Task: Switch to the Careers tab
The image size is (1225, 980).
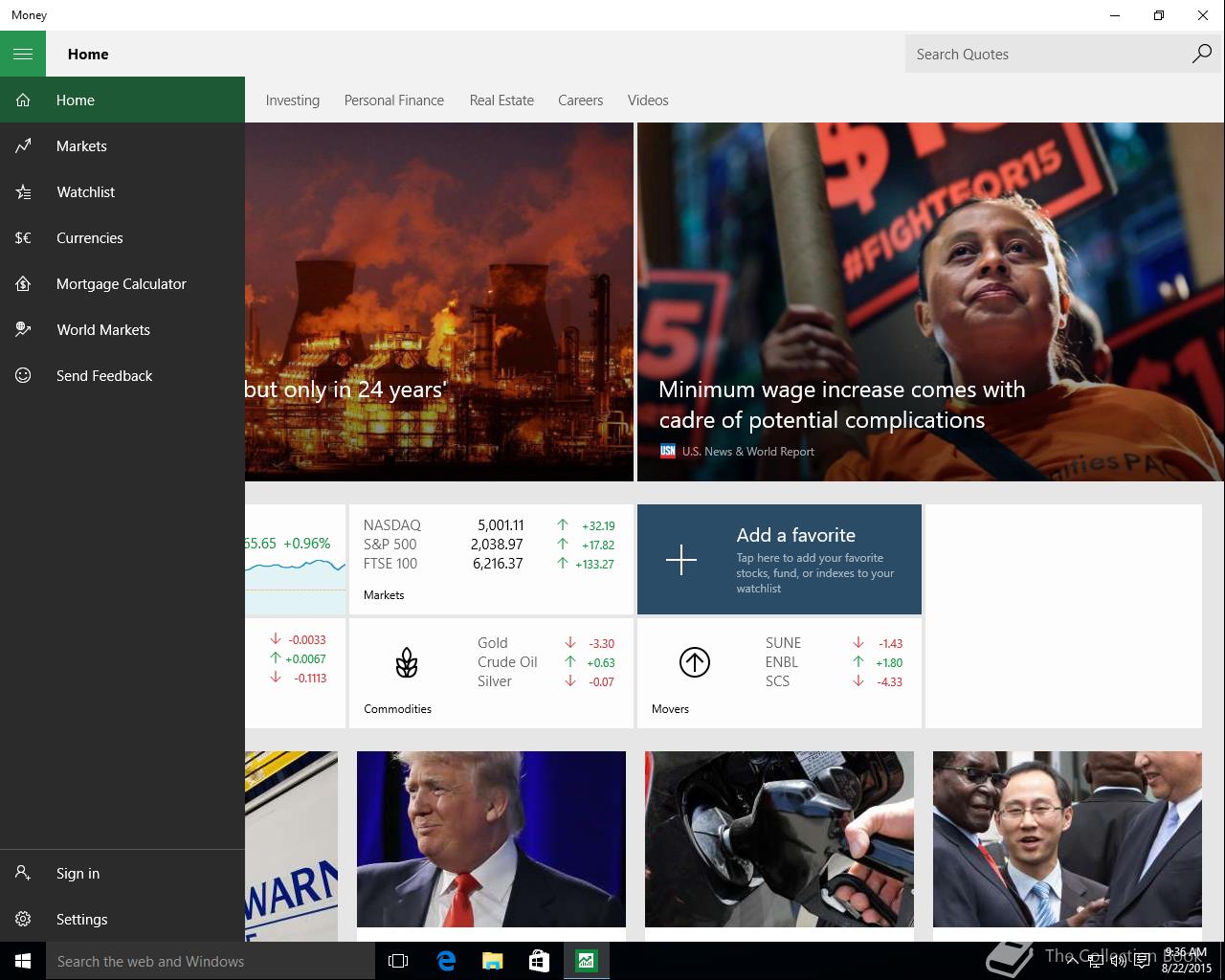Action: 581,100
